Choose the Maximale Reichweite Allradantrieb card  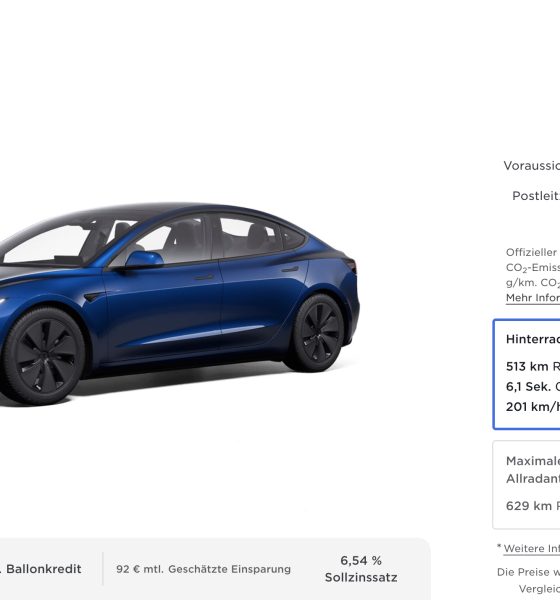click(x=527, y=485)
